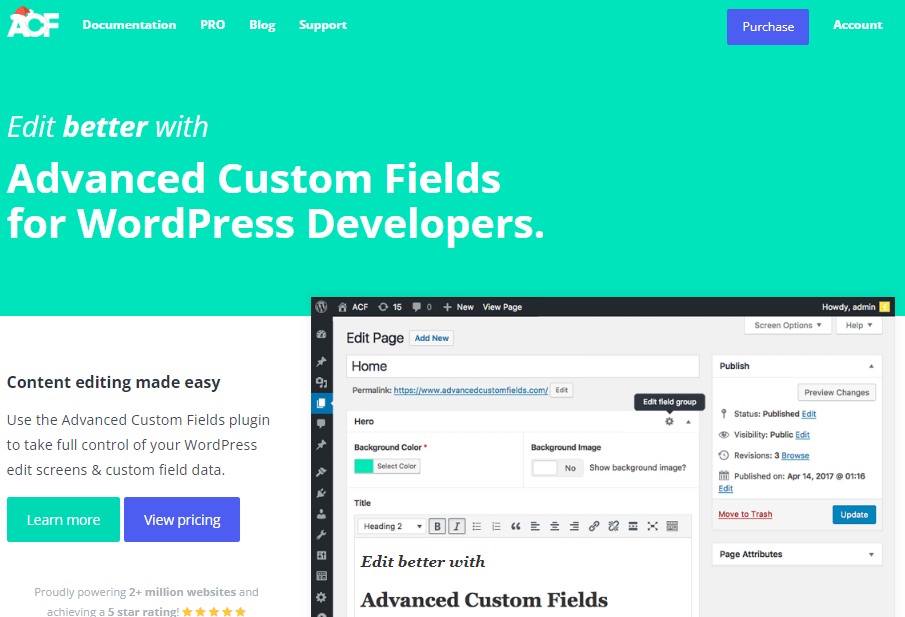Click the home icon beside ACF in admin bar
Image resolution: width=905 pixels, height=617 pixels.
pyautogui.click(x=342, y=307)
